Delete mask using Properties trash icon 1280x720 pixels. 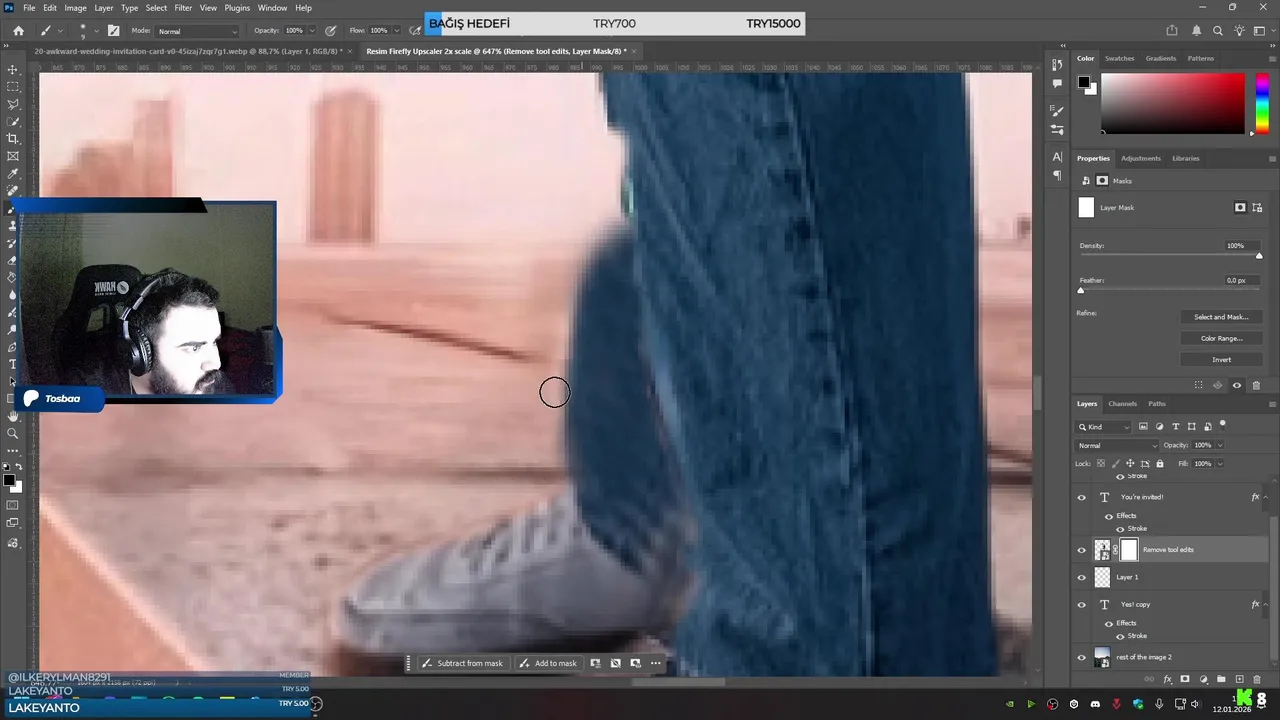point(1256,385)
